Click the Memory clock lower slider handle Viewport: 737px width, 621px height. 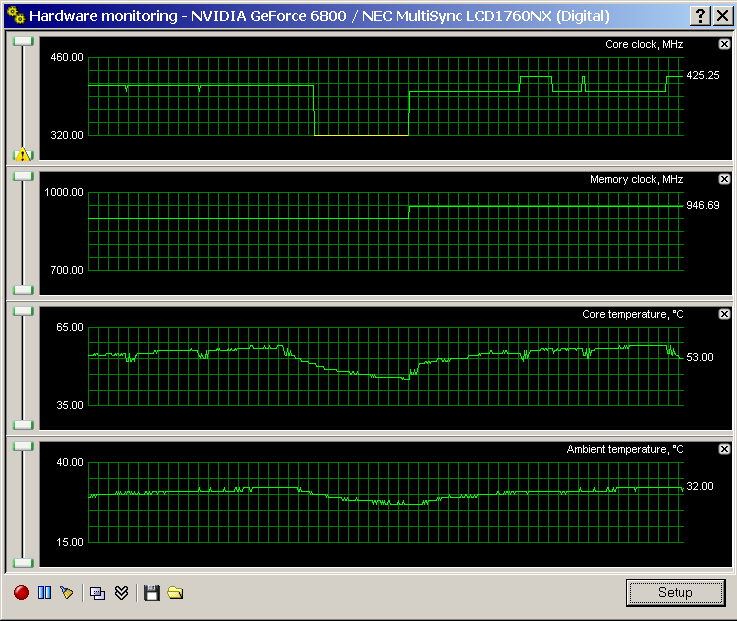coord(23,290)
